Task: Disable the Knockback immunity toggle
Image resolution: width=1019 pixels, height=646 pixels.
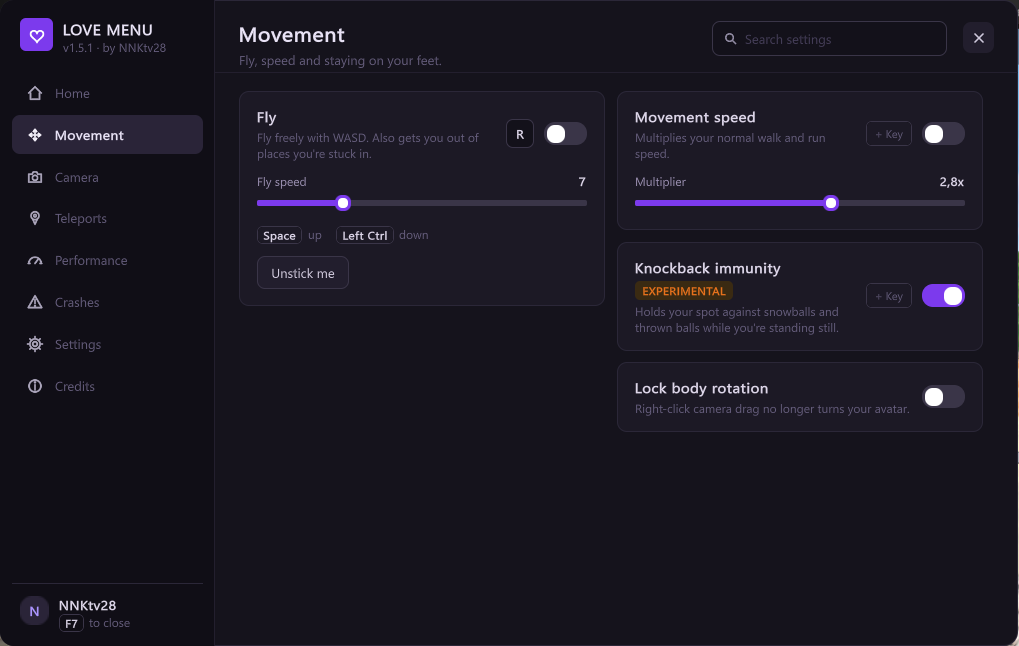Action: point(943,296)
